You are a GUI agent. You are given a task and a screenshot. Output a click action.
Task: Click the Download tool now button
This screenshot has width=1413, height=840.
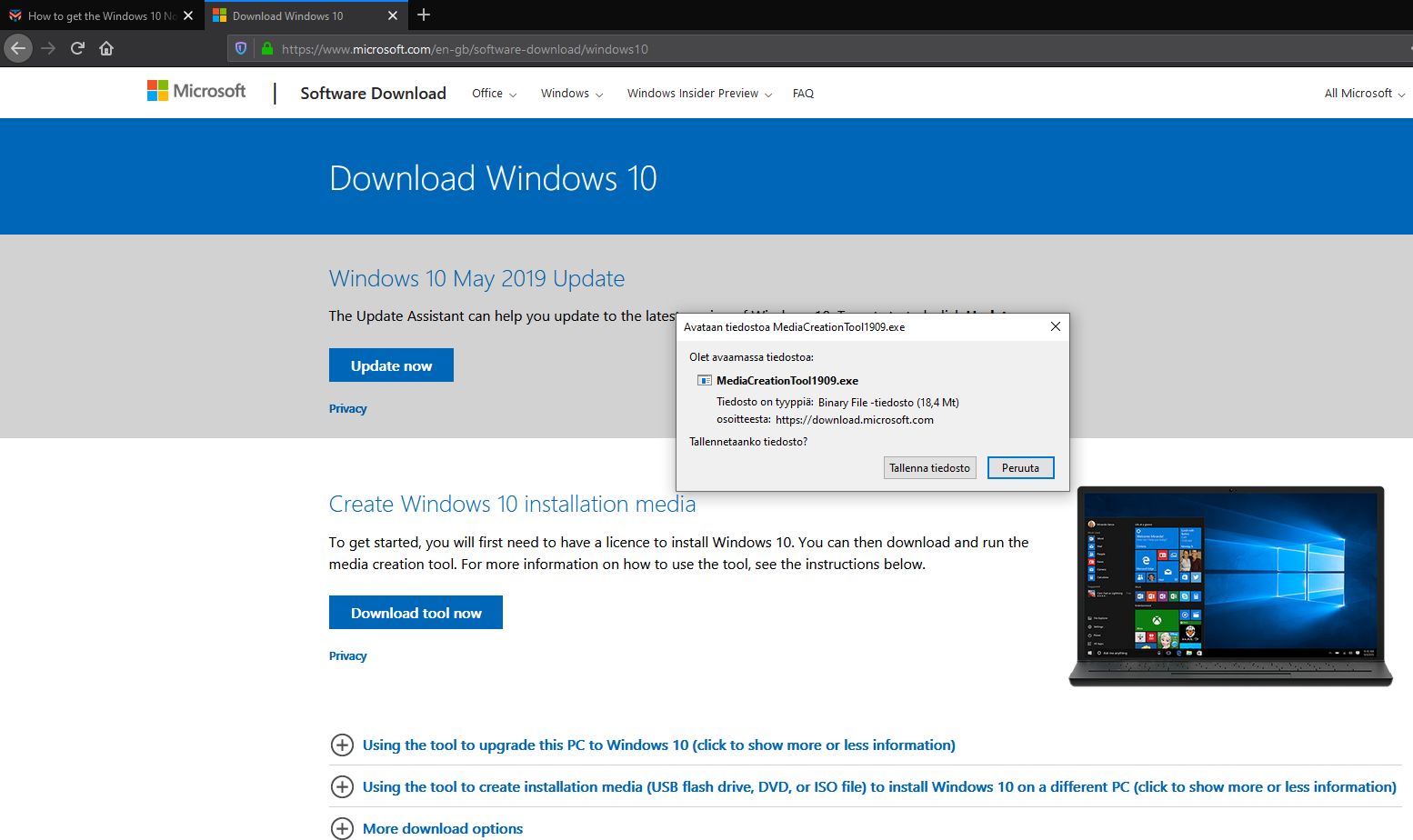[x=416, y=613]
